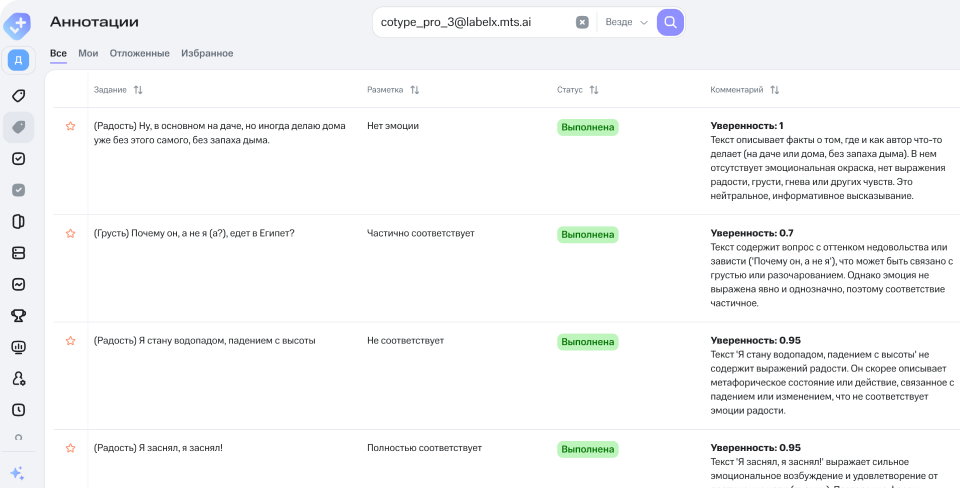Switch to the Избранное tab
This screenshot has height=488, width=960.
click(207, 53)
